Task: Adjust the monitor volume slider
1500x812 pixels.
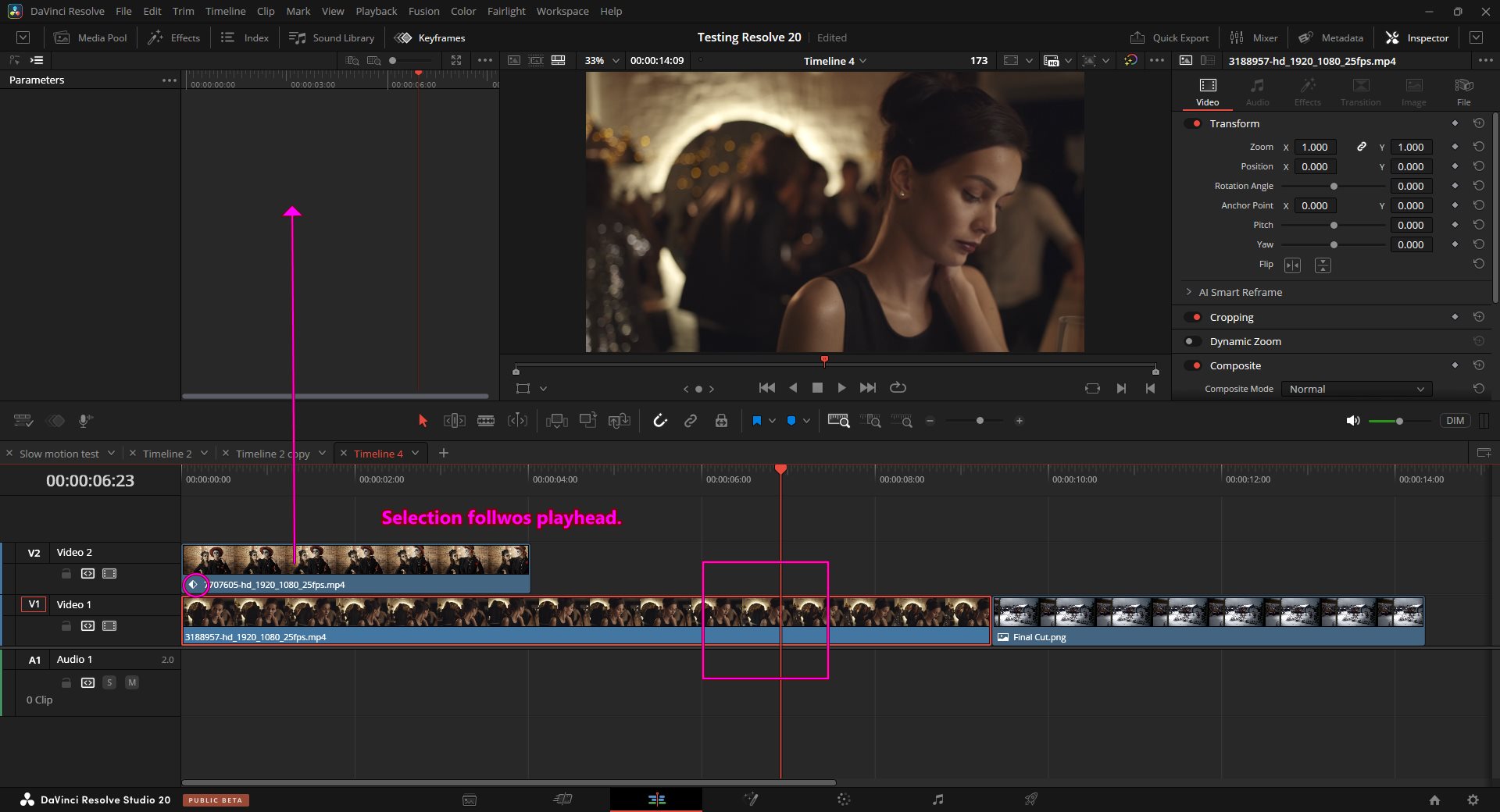Action: 1399,421
